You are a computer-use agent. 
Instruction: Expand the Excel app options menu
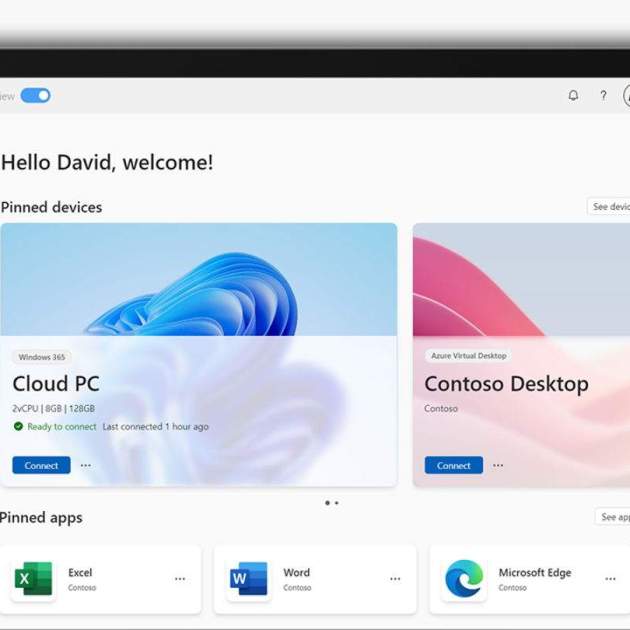click(180, 579)
